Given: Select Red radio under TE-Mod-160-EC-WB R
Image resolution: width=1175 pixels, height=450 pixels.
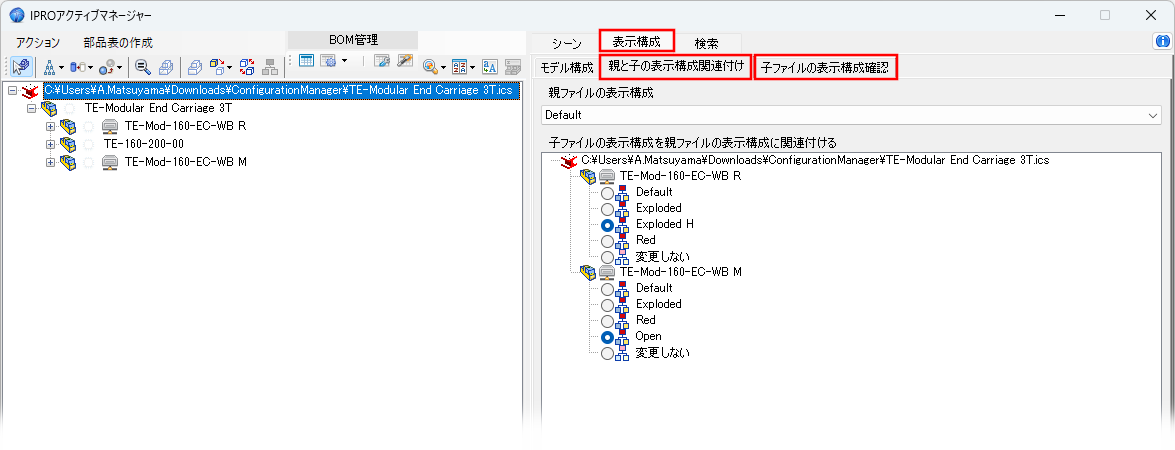Looking at the screenshot, I should tap(607, 241).
